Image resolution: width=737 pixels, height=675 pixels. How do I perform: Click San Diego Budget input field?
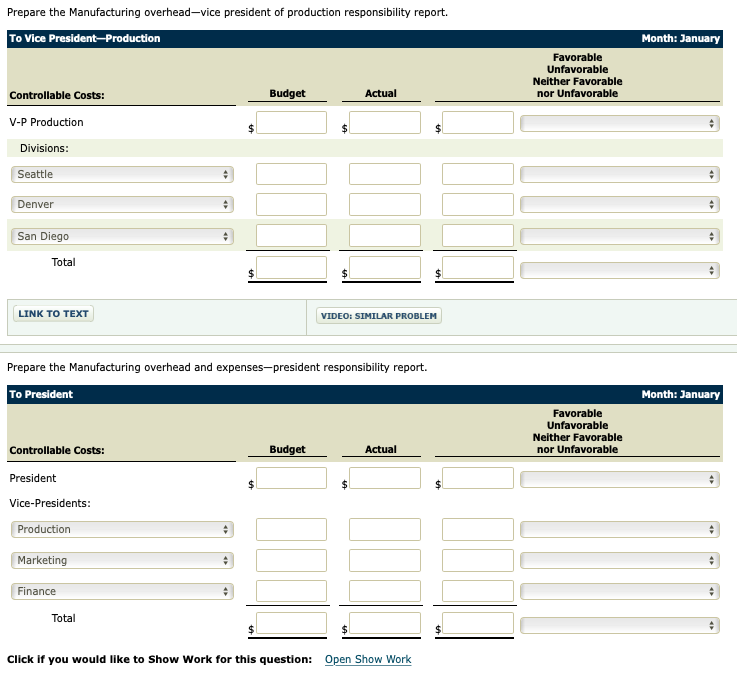291,235
